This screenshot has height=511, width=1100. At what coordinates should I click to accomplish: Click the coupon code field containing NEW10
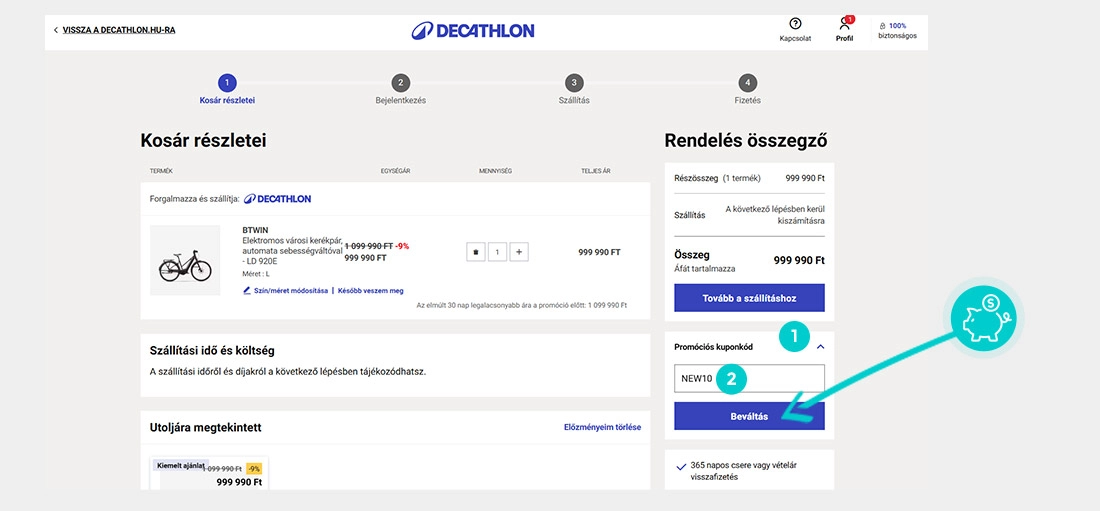coord(749,379)
